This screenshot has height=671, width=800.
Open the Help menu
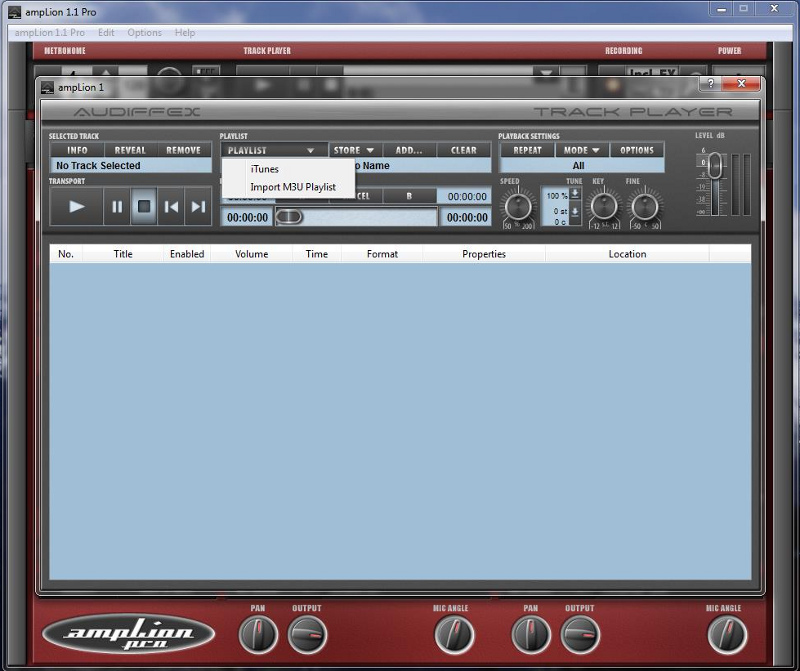pos(185,33)
